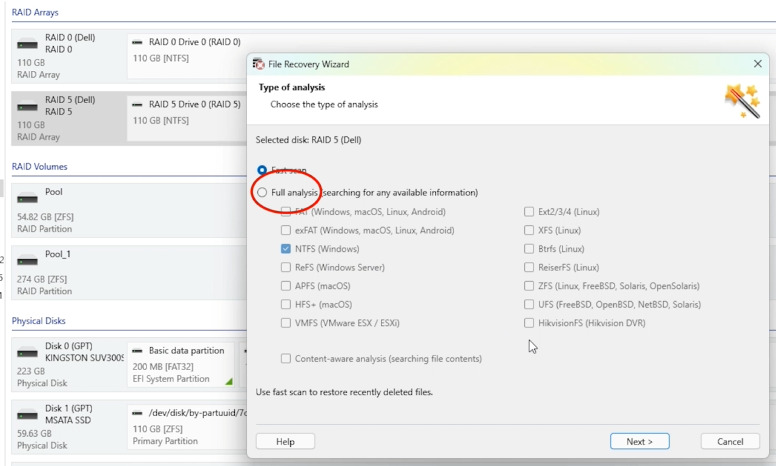
Task: Click the Physical Disks section header
Action: pyautogui.click(x=39, y=321)
